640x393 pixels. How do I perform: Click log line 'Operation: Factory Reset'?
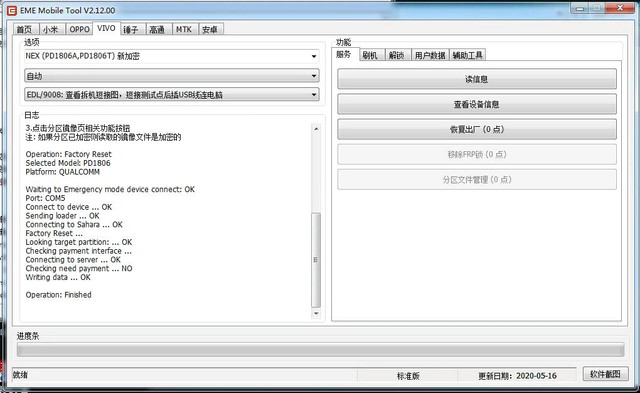pyautogui.click(x=68, y=154)
